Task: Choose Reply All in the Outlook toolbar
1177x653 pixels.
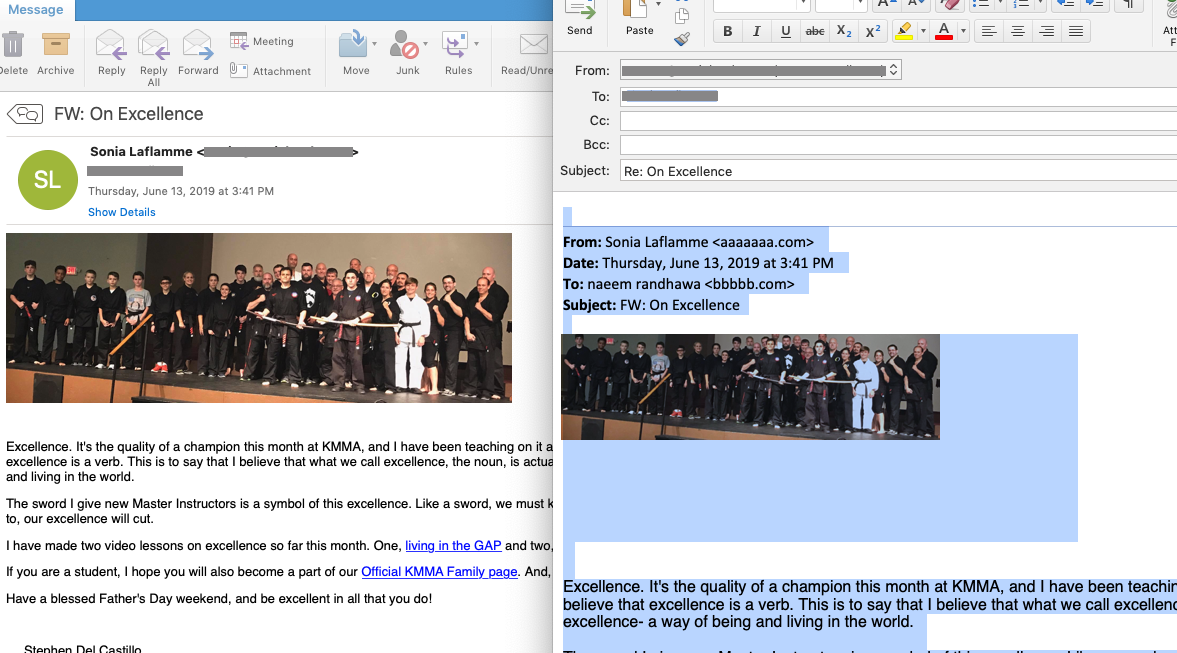Action: (153, 57)
